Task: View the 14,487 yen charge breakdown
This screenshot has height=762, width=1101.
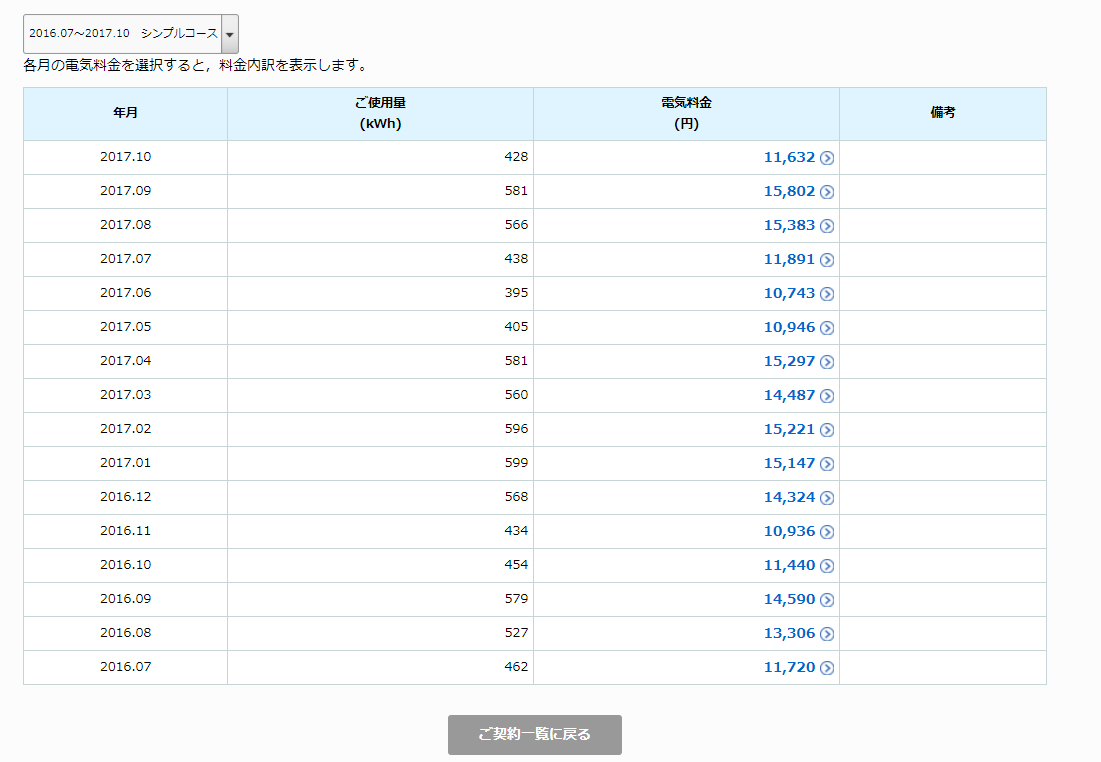Action: [x=789, y=395]
